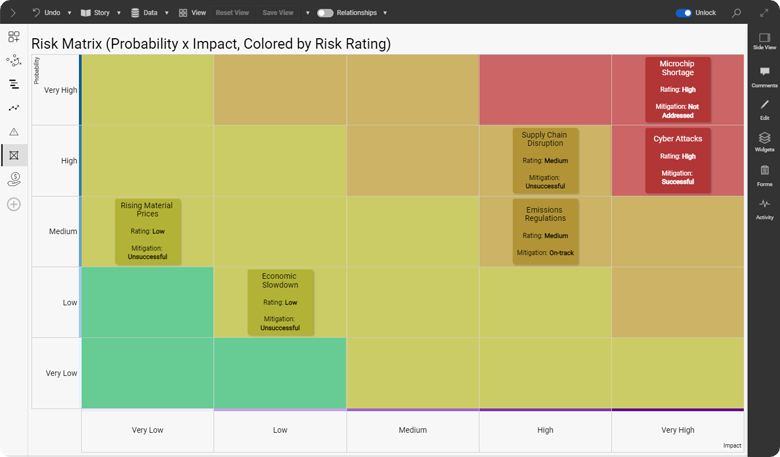Expand the Data dropdown arrow
The width and height of the screenshot is (780, 457).
(x=166, y=13)
